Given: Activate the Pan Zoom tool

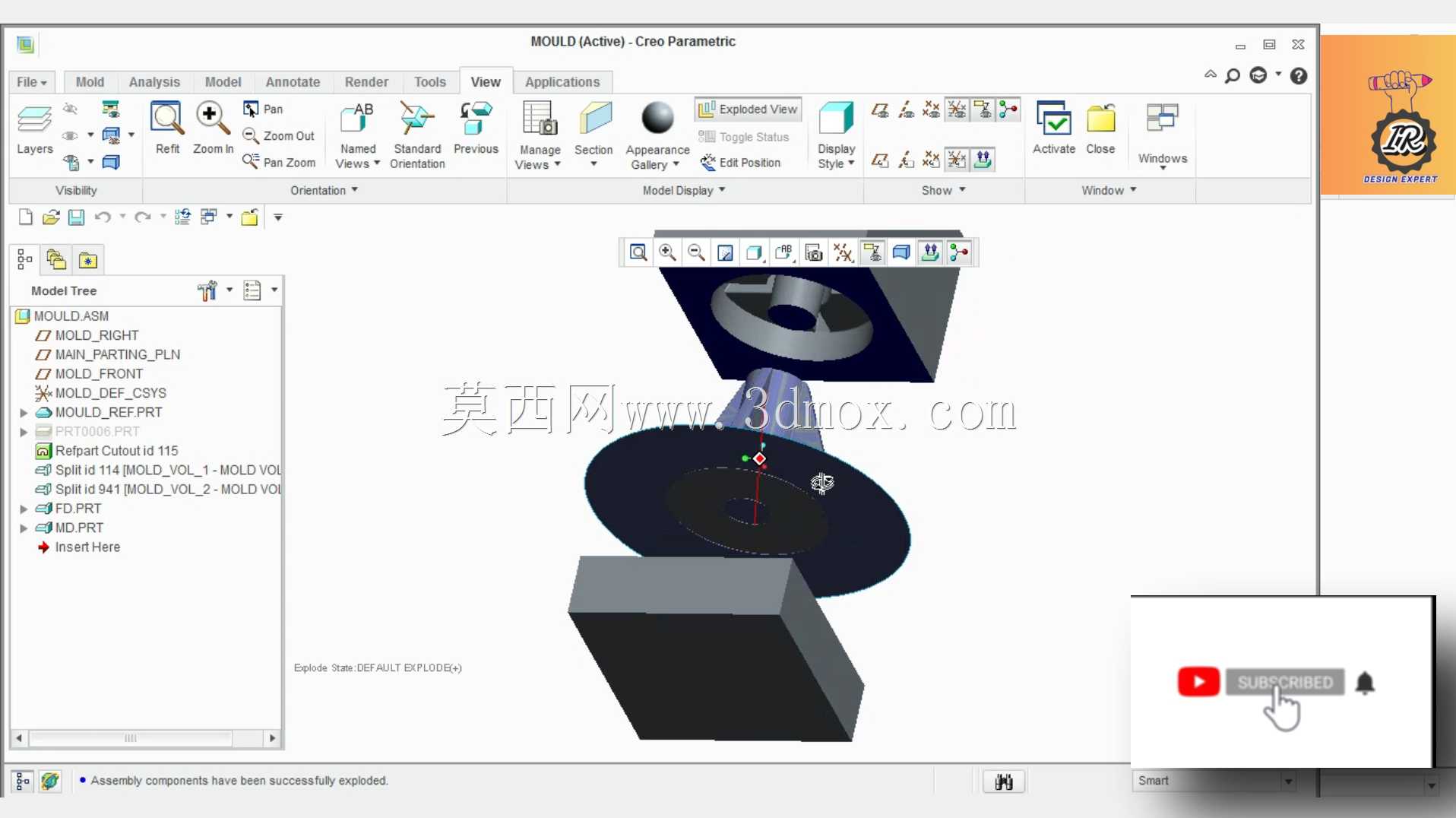Looking at the screenshot, I should pyautogui.click(x=279, y=162).
